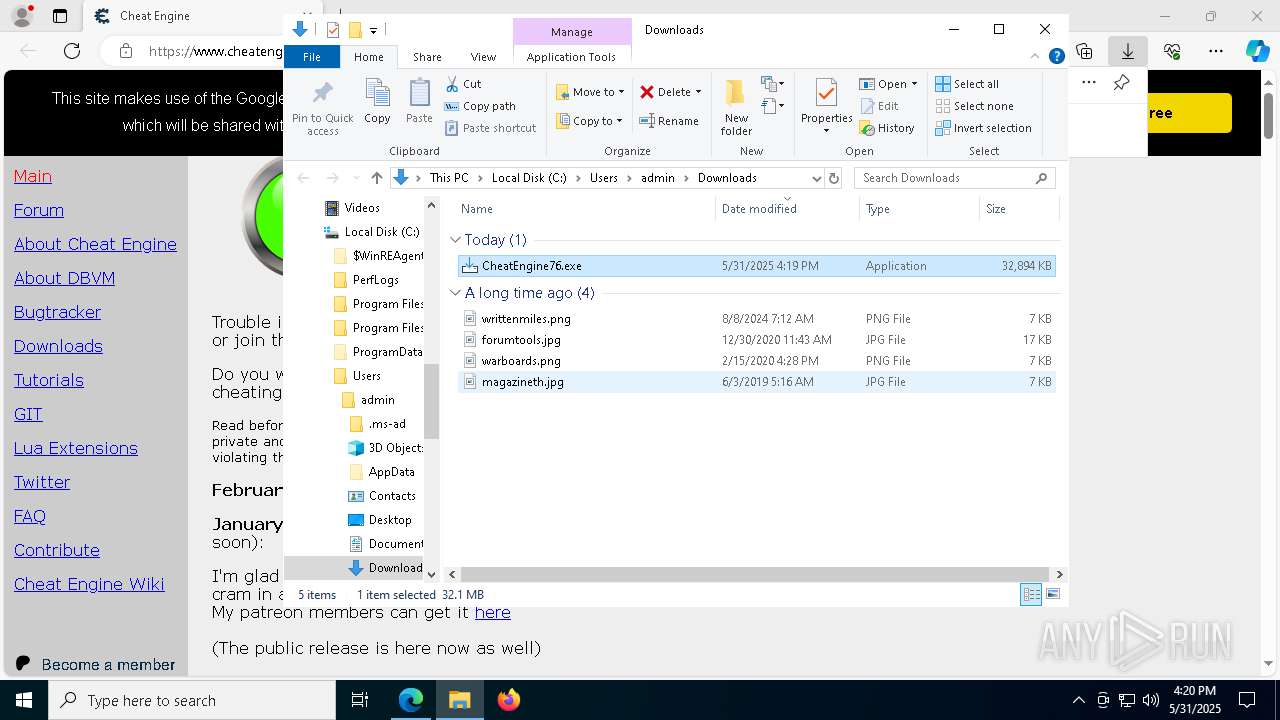Open Microsoft Edge from taskbar

411,700
